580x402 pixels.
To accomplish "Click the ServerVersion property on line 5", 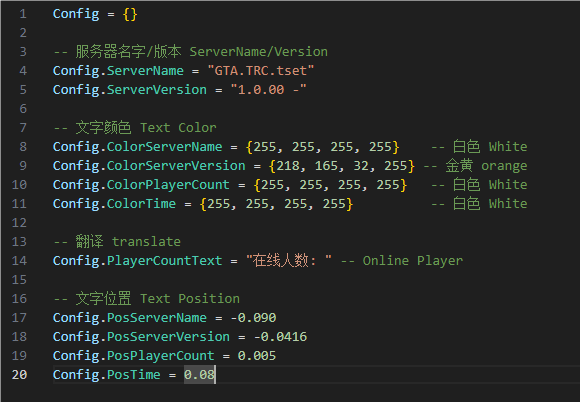I will coord(157,89).
